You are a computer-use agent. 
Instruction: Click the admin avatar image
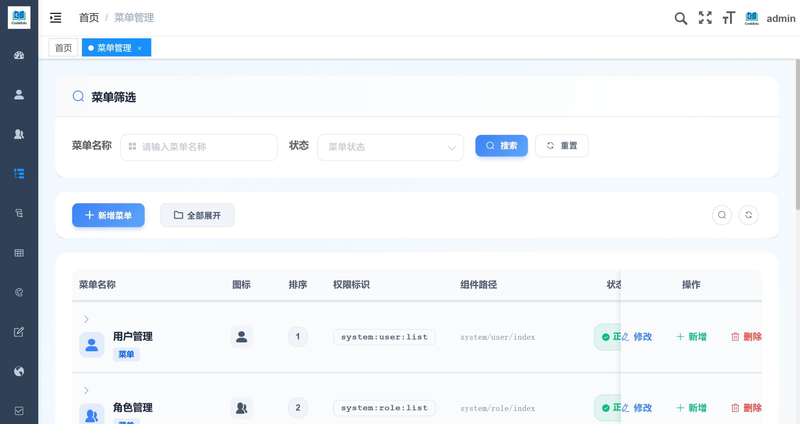pos(752,18)
